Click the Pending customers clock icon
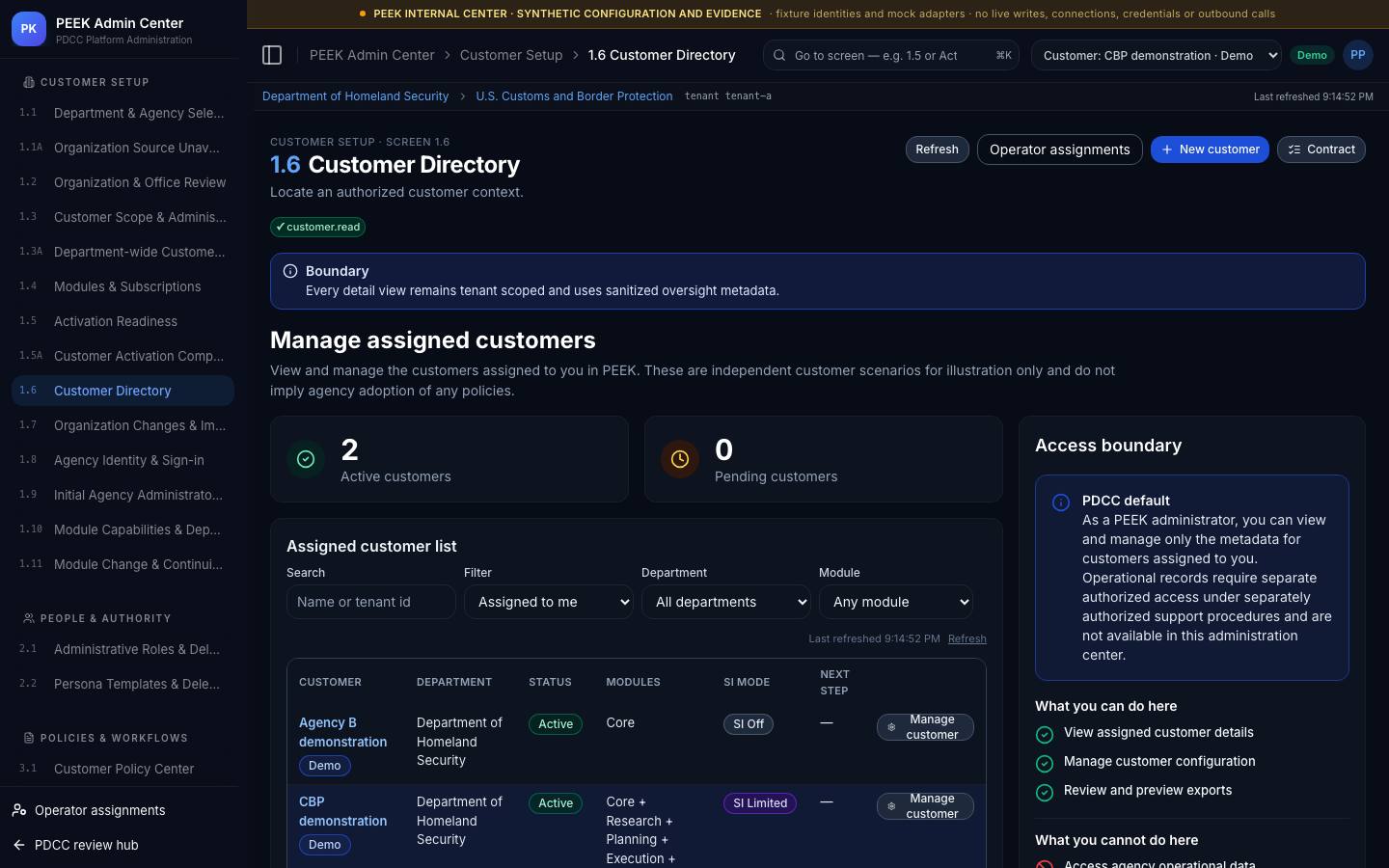 (680, 459)
